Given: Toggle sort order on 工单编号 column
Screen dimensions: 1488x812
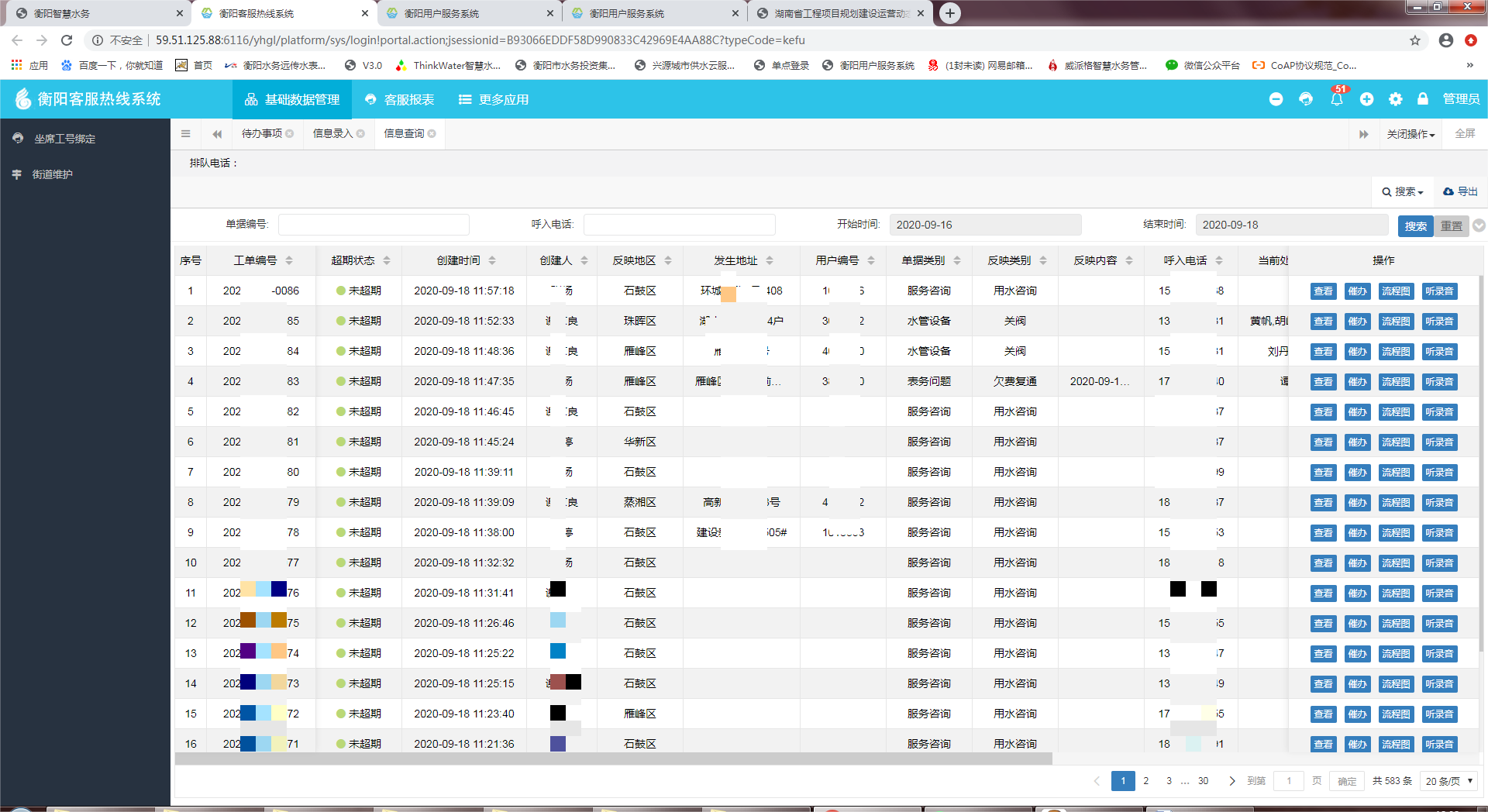Looking at the screenshot, I should 289,260.
